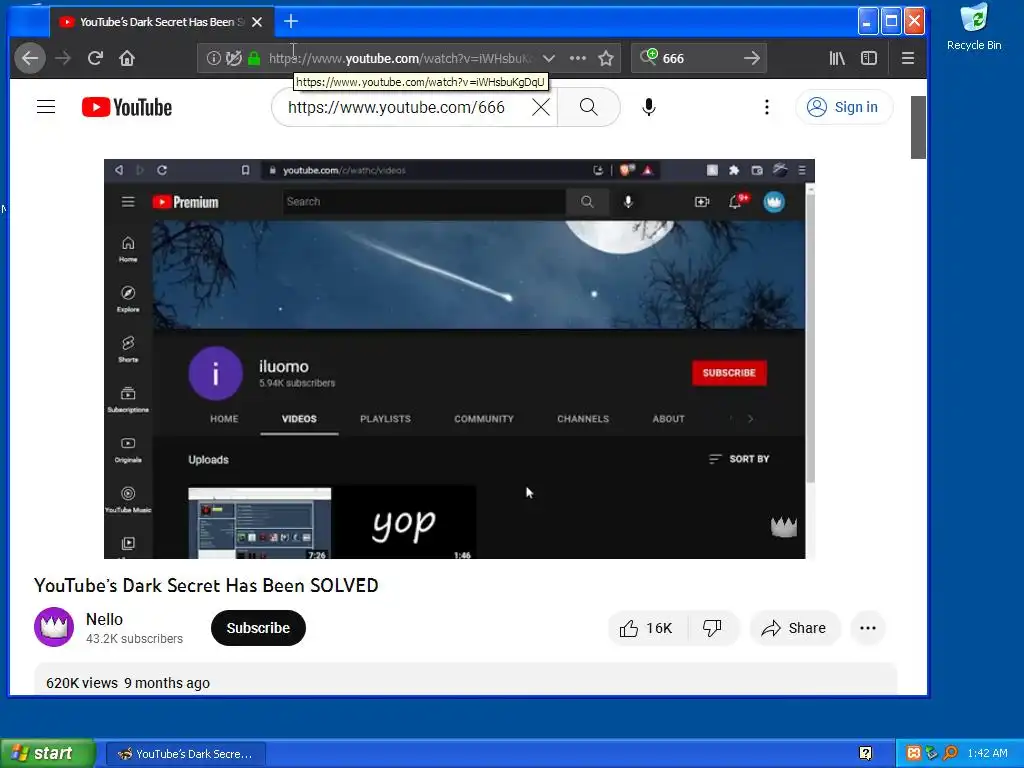This screenshot has width=1024, height=768.
Task: Clear the YouTube search text
Action: (x=541, y=107)
